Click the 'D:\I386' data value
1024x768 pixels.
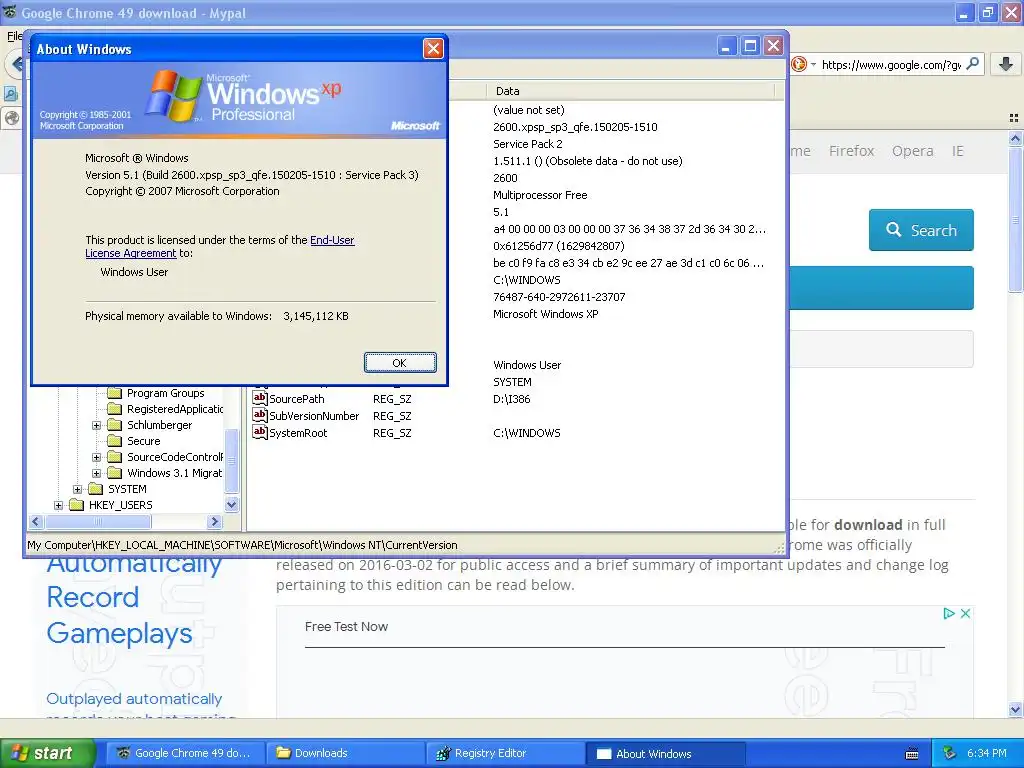511,399
